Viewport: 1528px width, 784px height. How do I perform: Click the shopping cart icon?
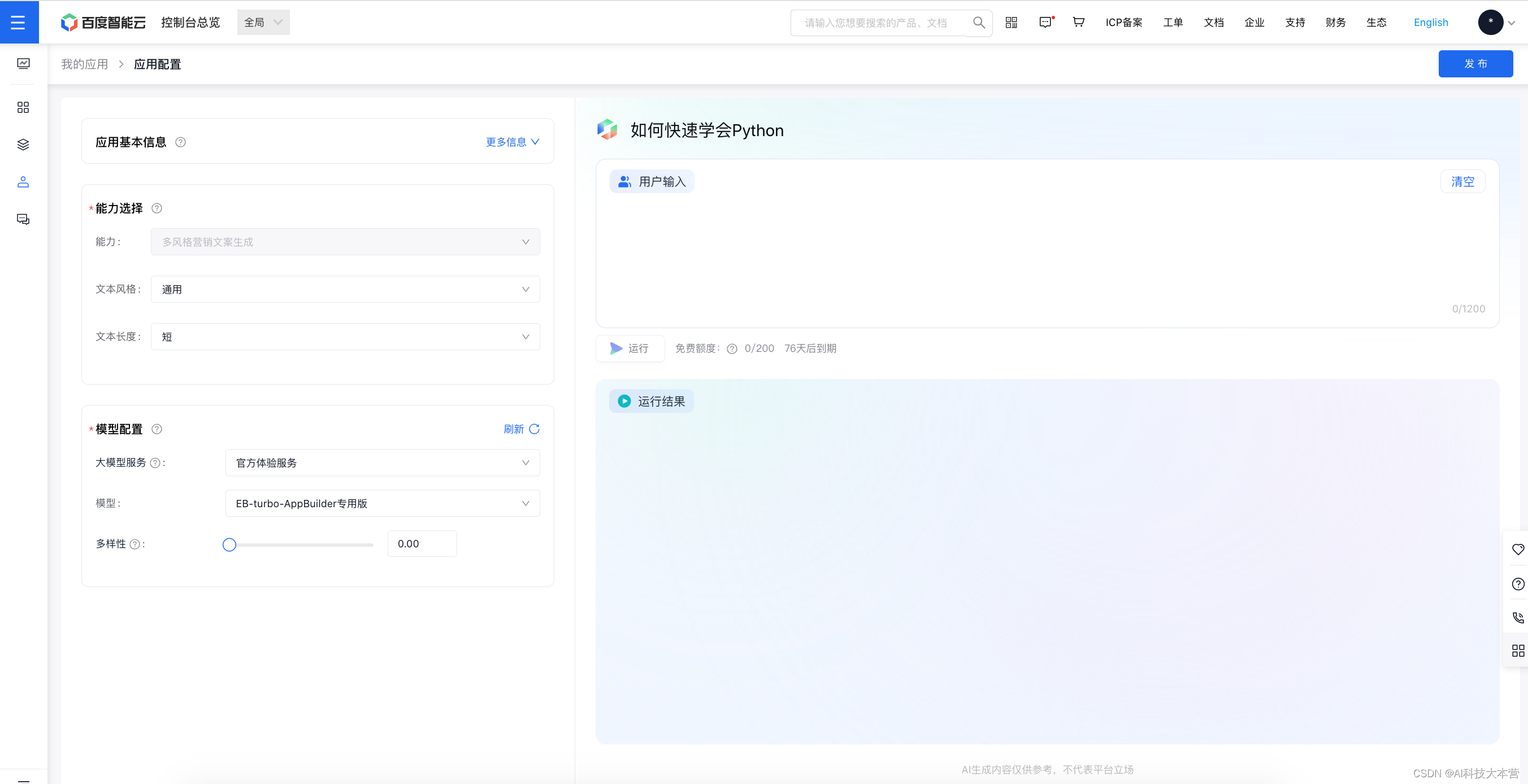(1078, 23)
